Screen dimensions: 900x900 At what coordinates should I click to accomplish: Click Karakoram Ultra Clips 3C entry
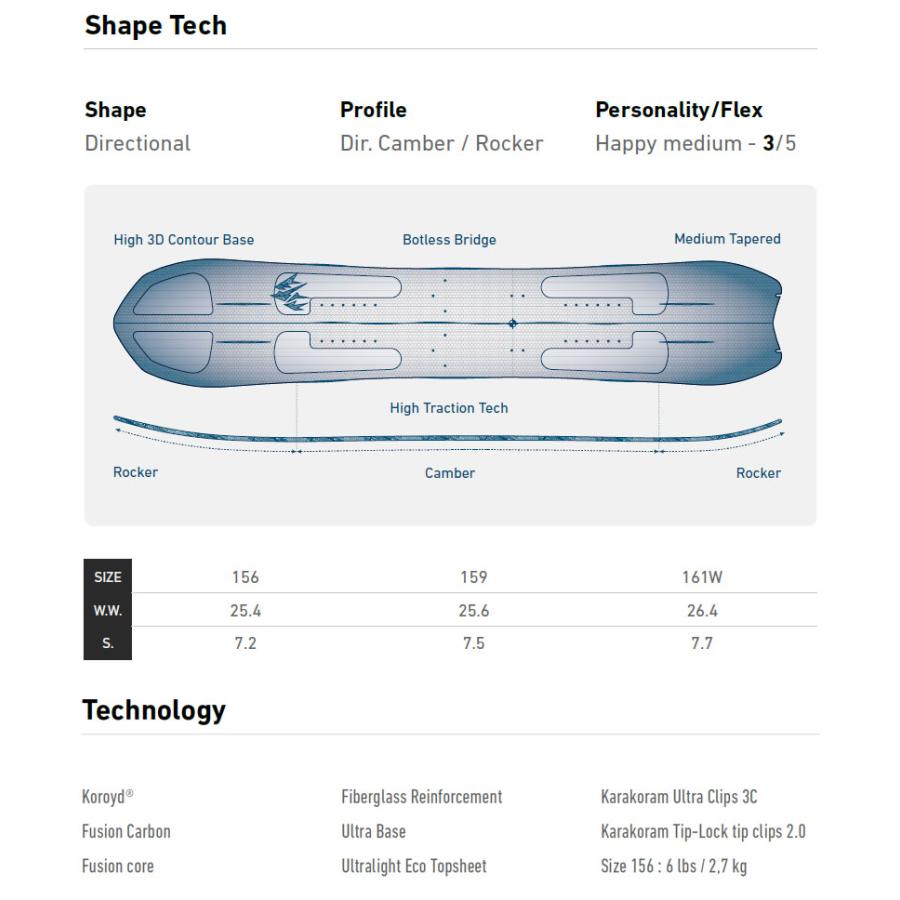pyautogui.click(x=679, y=797)
